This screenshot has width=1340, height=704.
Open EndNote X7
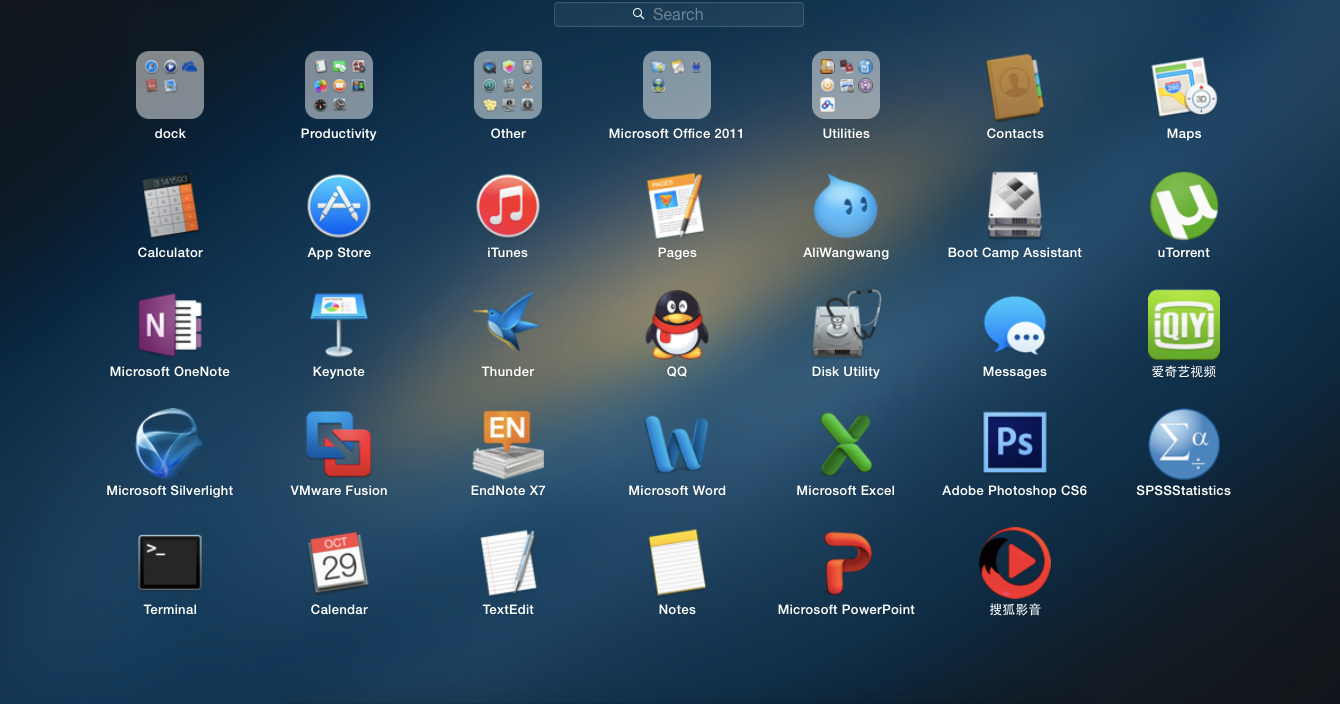coord(508,443)
